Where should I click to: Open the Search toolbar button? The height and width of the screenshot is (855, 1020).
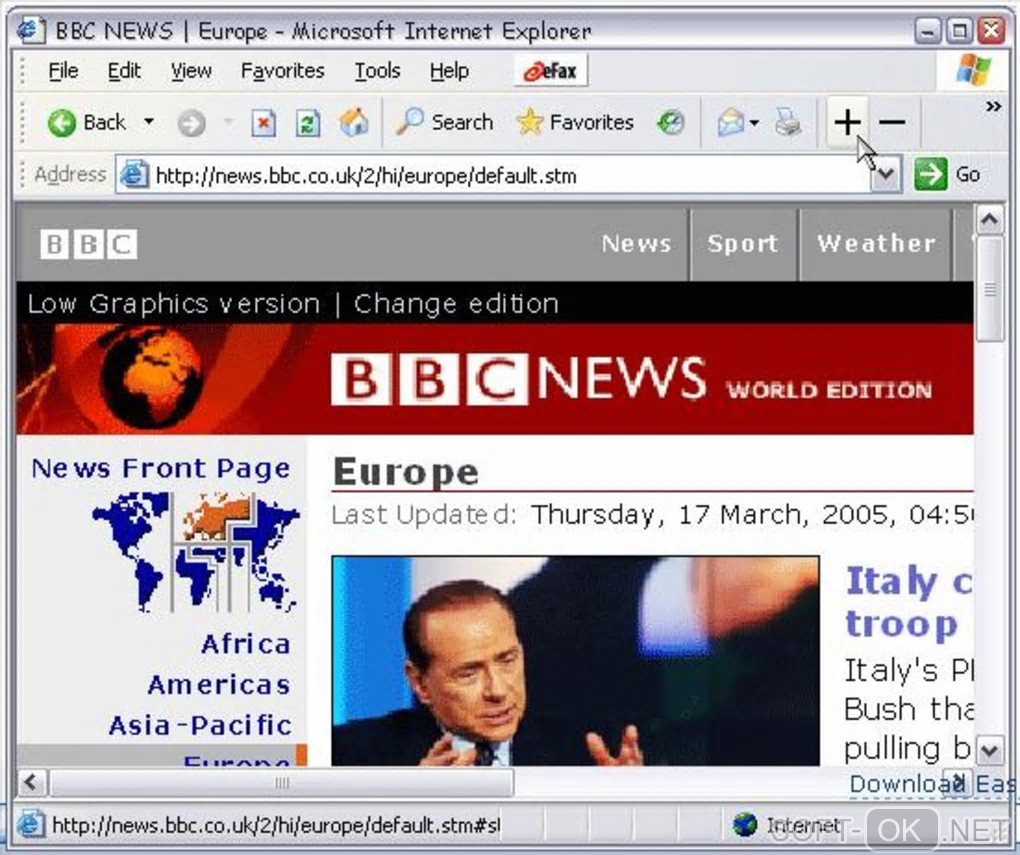[444, 122]
